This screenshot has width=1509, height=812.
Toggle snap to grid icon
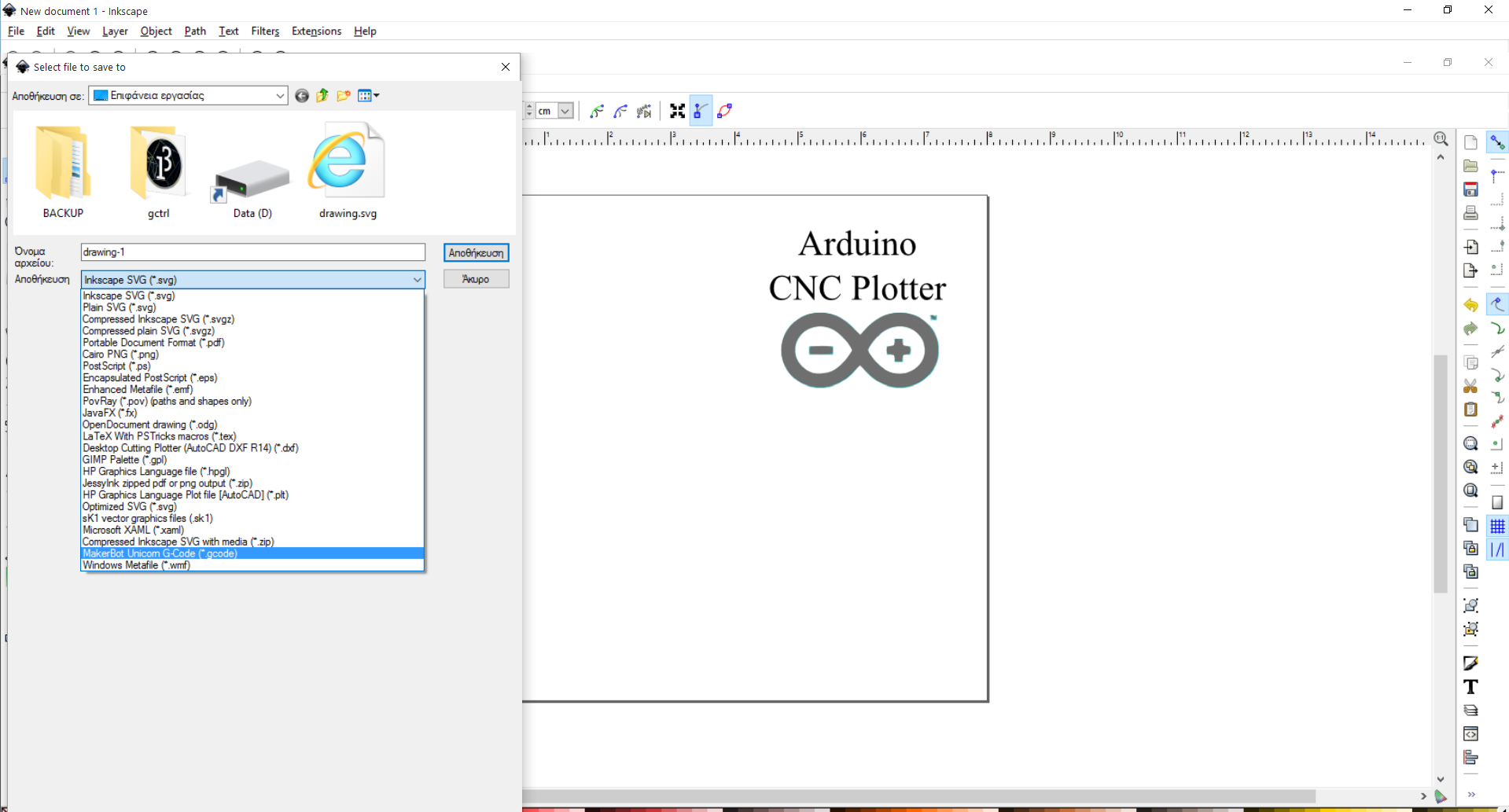[x=1498, y=525]
